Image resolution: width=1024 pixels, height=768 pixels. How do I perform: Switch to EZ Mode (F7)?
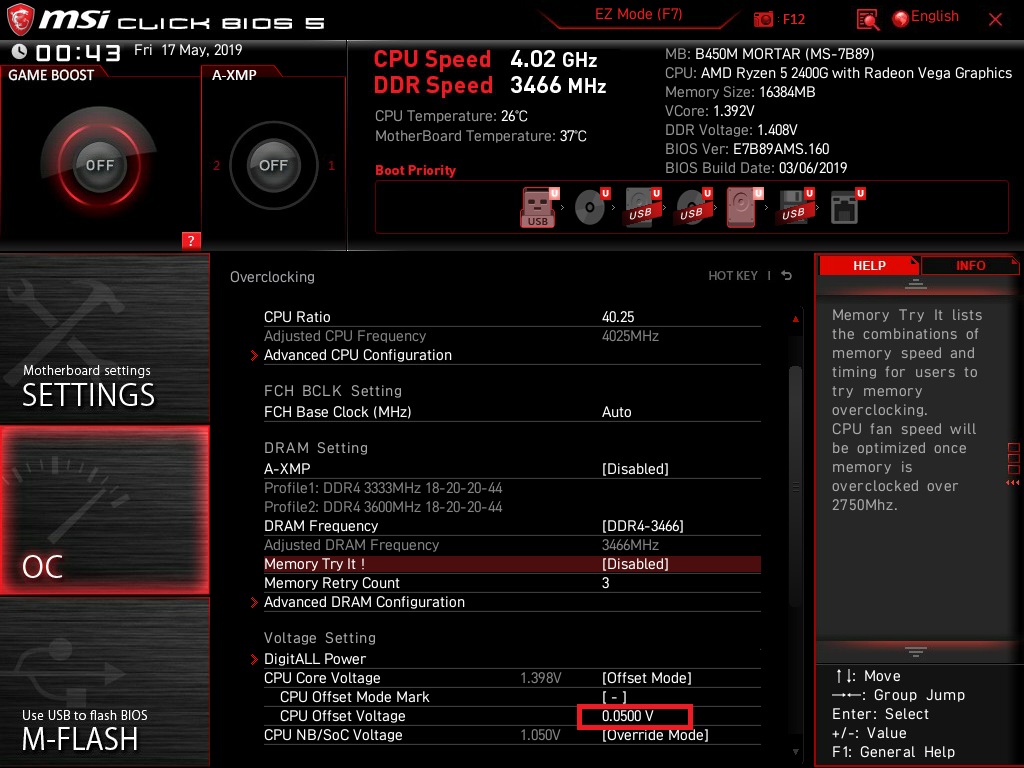point(638,14)
